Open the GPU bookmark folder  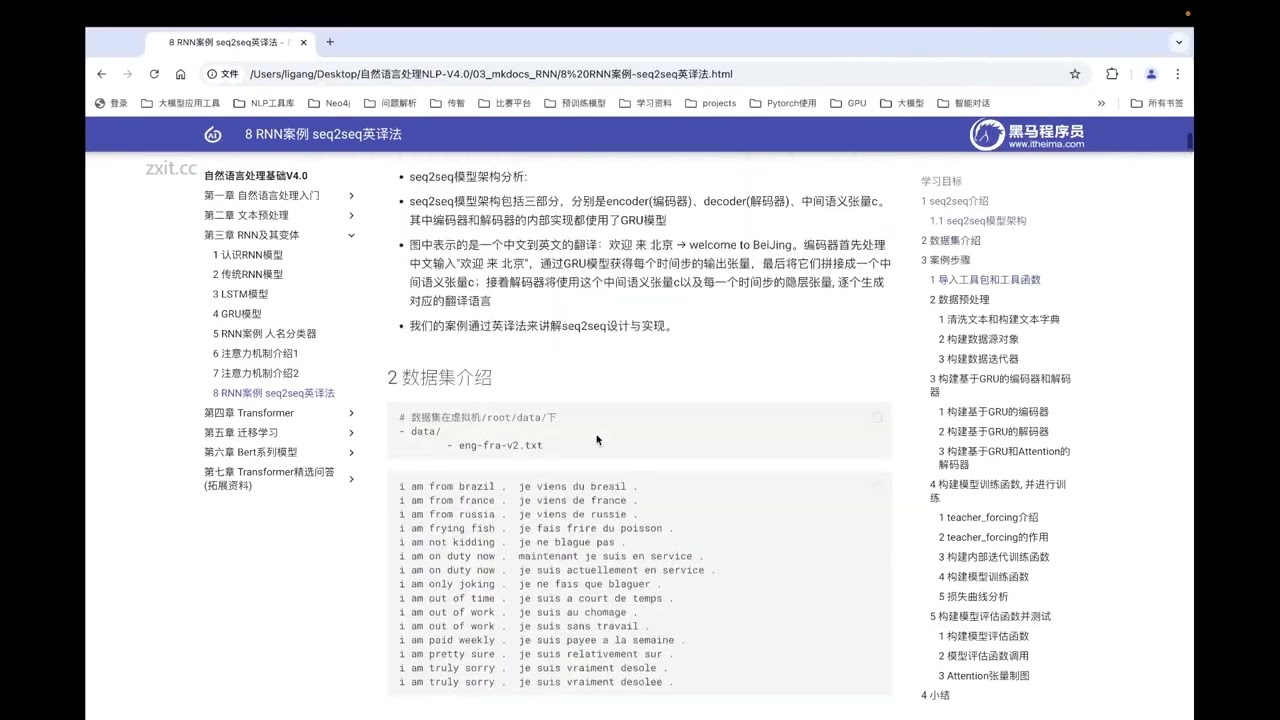(x=848, y=103)
